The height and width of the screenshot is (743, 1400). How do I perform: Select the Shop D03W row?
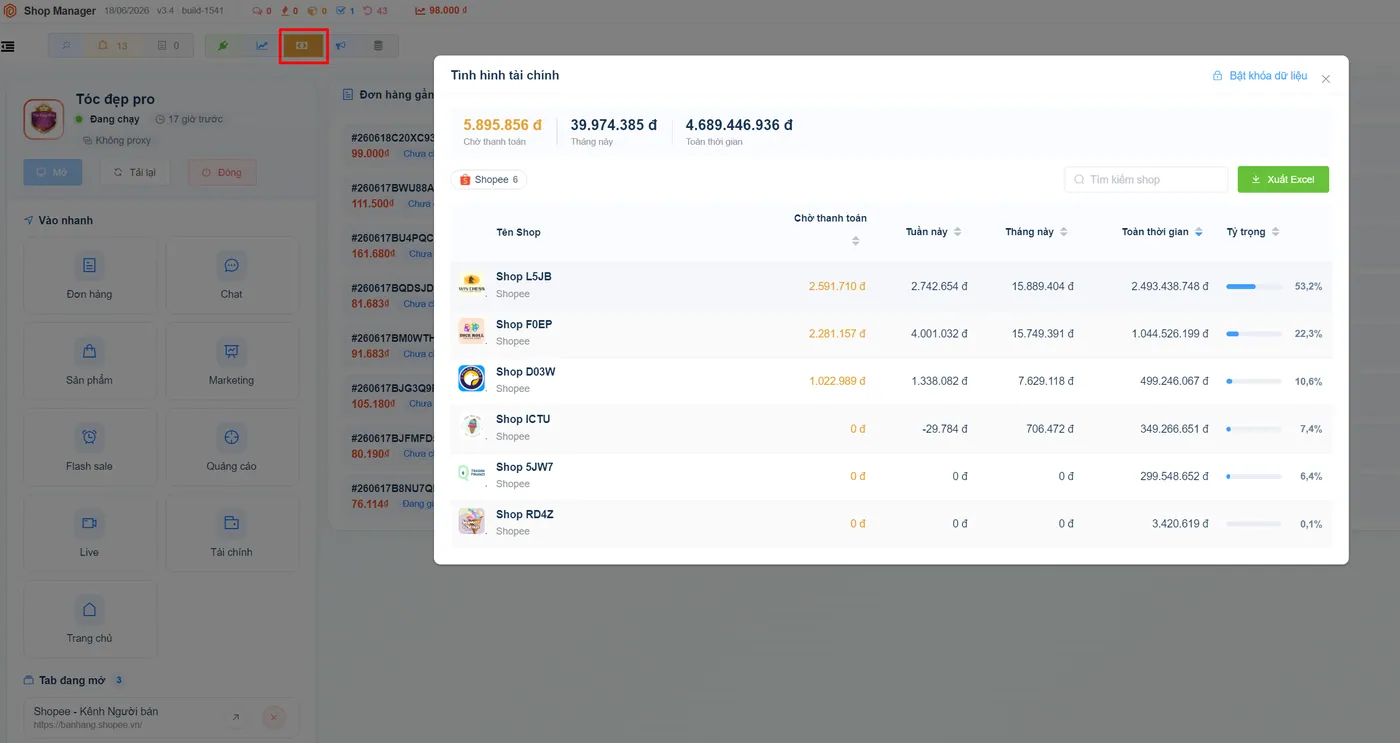coord(891,380)
